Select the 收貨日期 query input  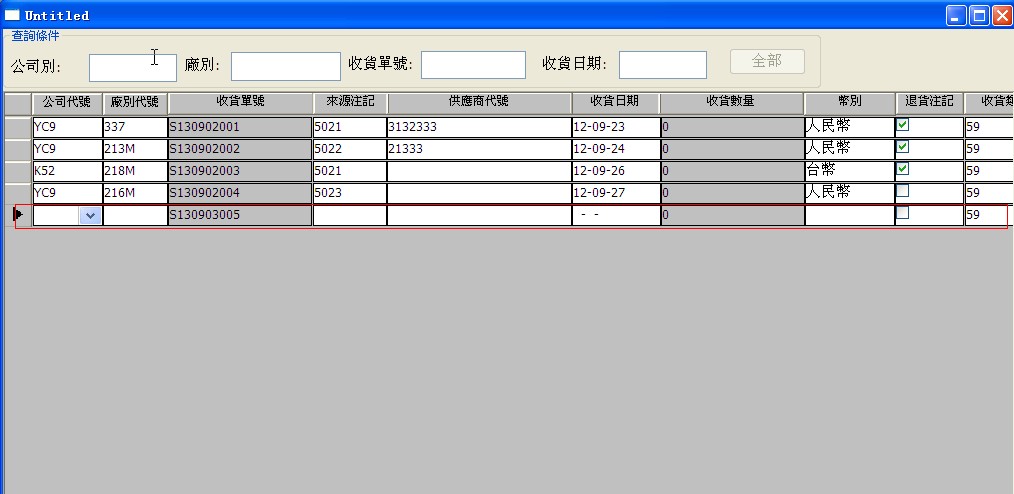tap(662, 65)
